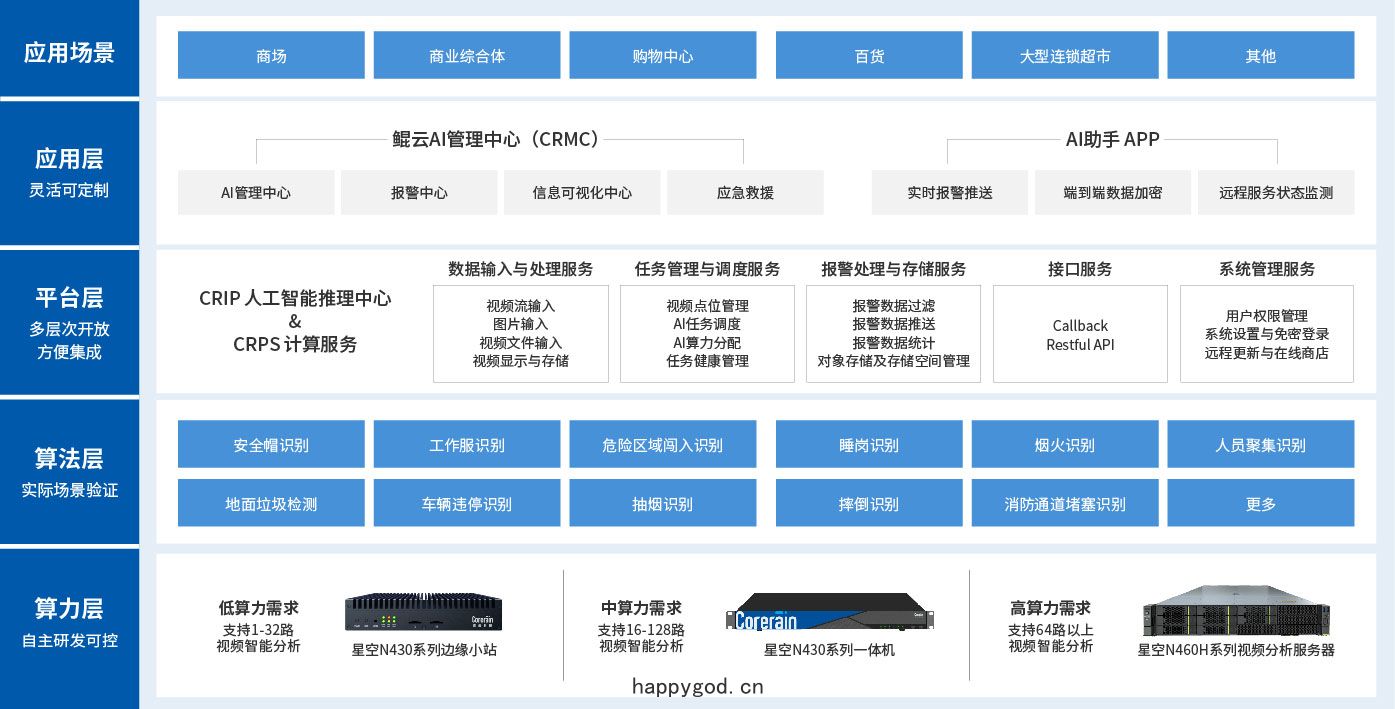Click the 低算力需求 heading

coord(258,608)
